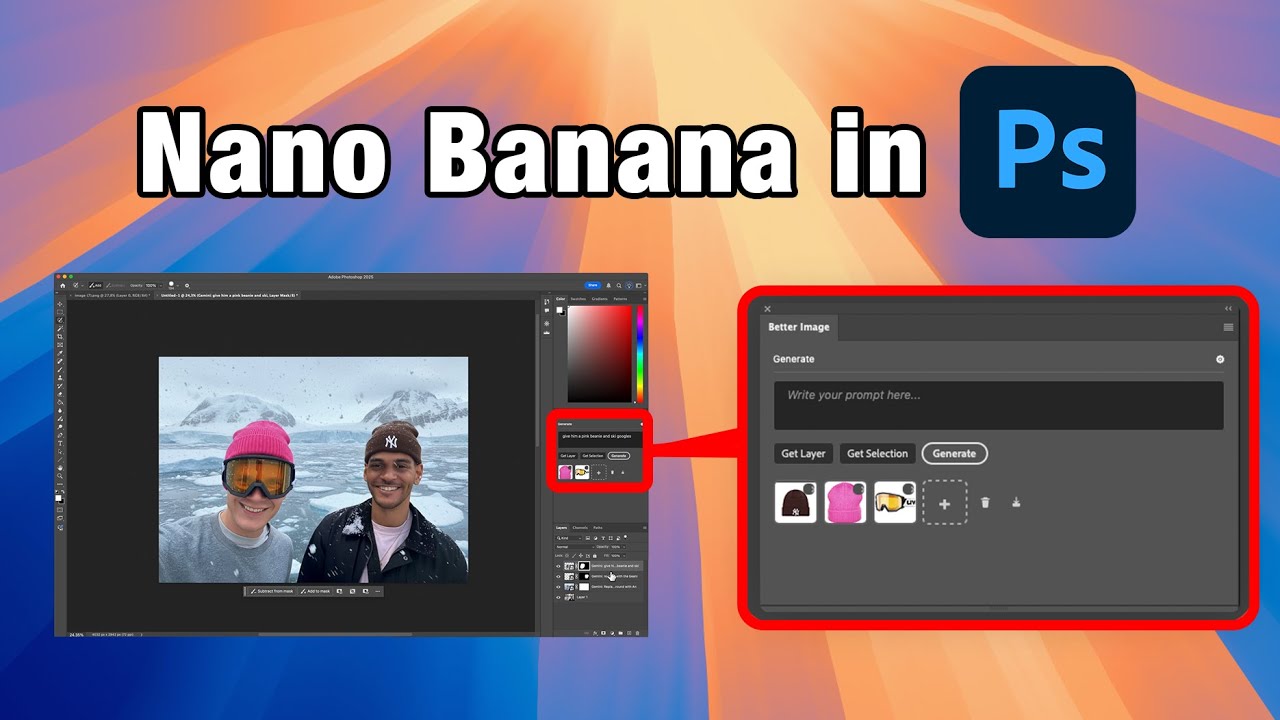
Task: Click the Quick Mask mode icon in toolbar
Action: [60, 510]
